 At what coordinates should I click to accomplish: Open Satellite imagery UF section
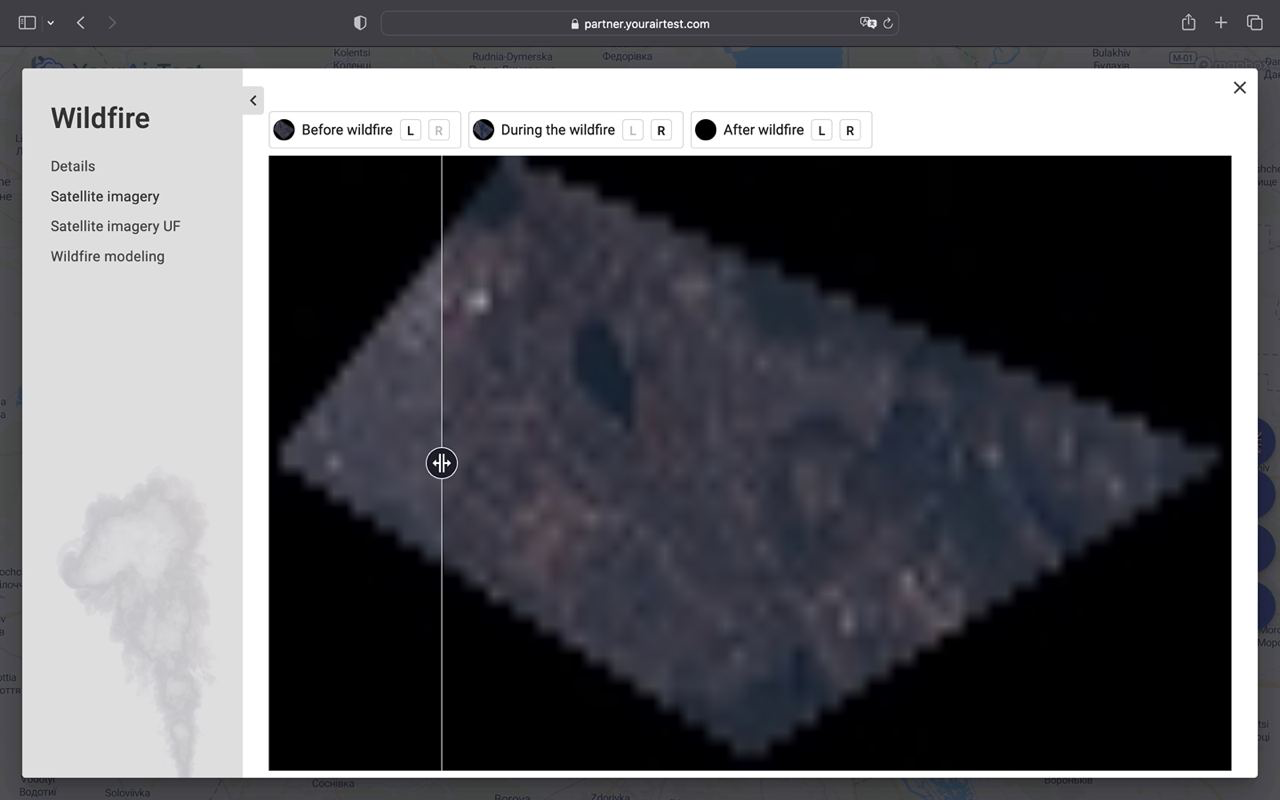116,226
